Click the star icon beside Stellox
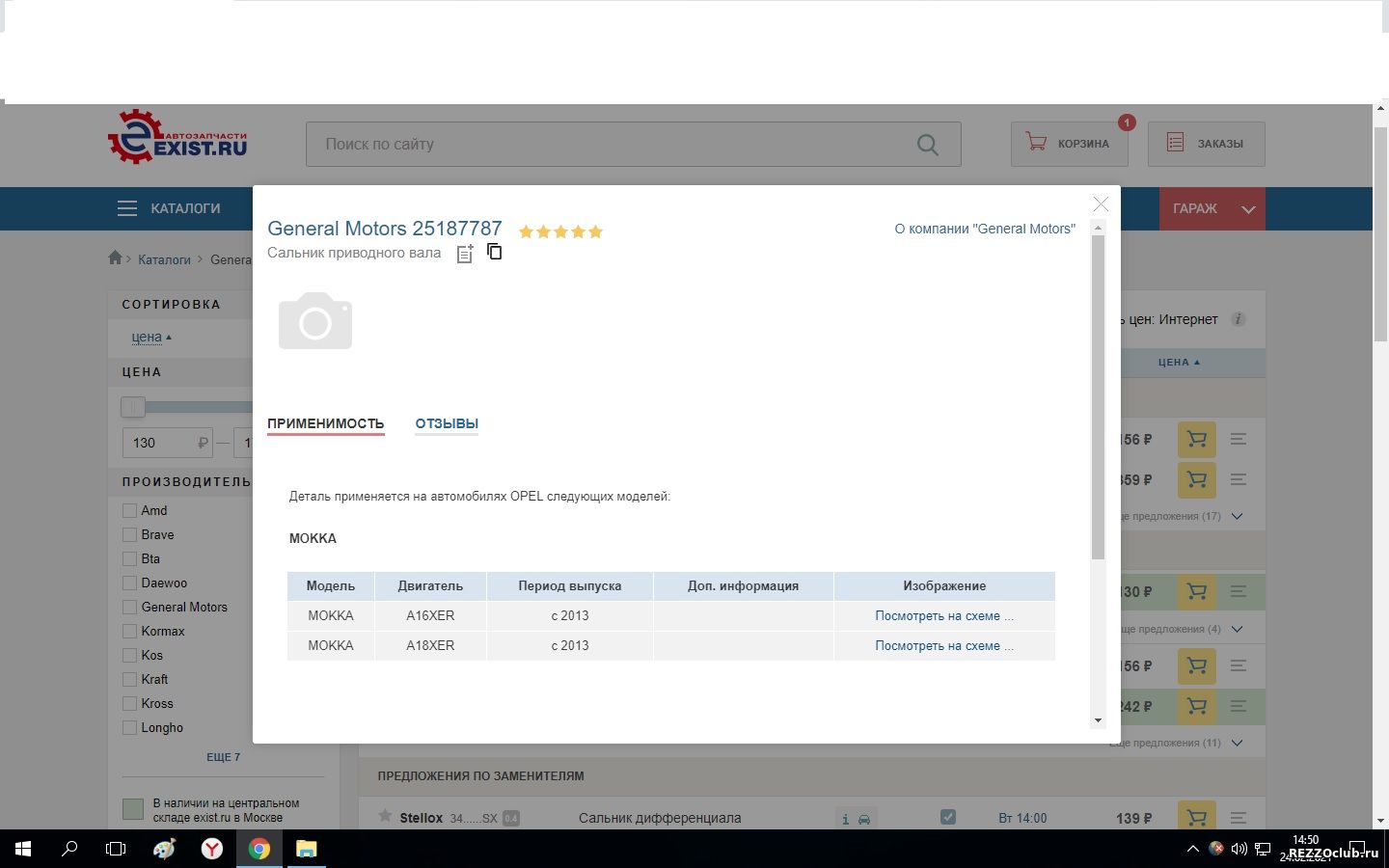This screenshot has width=1389, height=868. [385, 816]
